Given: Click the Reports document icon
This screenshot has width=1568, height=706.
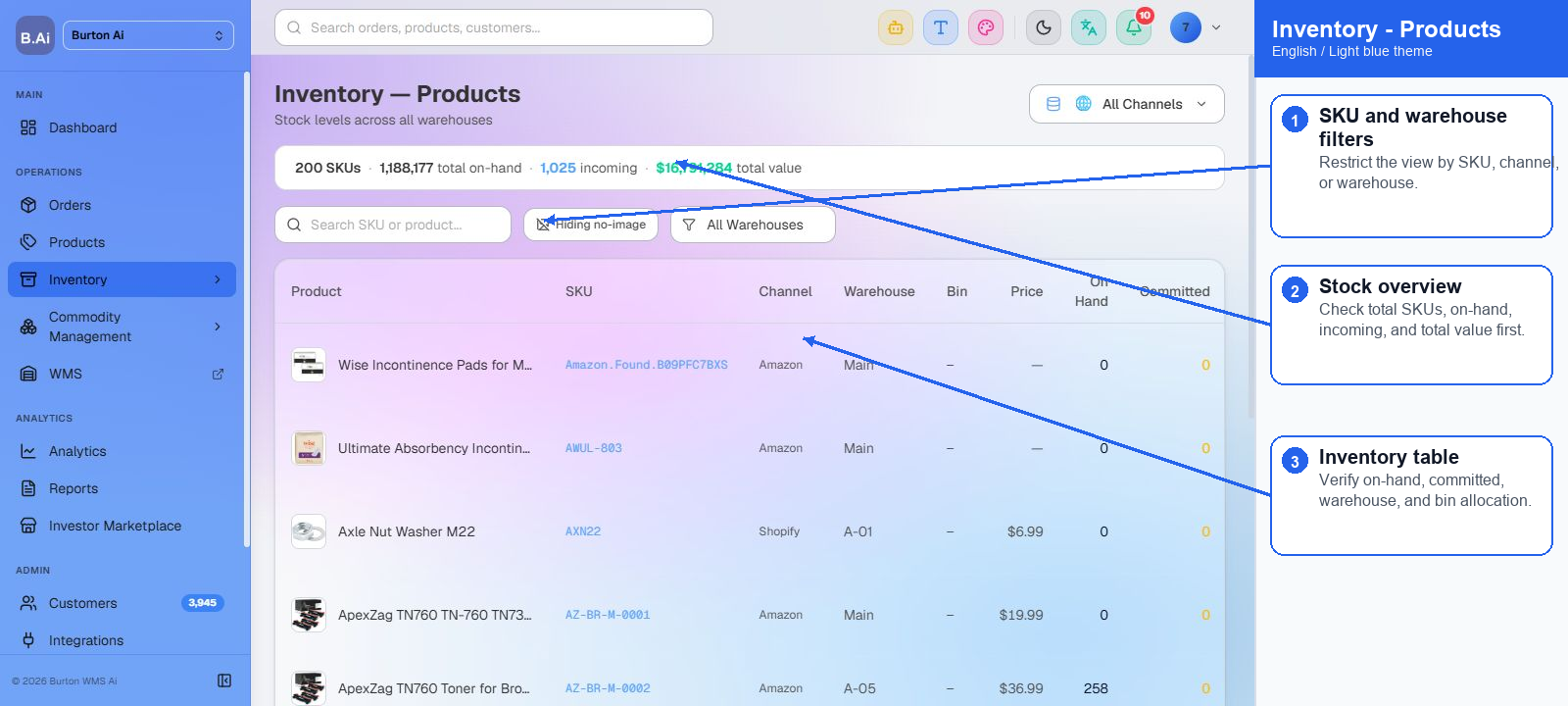Looking at the screenshot, I should [28, 488].
